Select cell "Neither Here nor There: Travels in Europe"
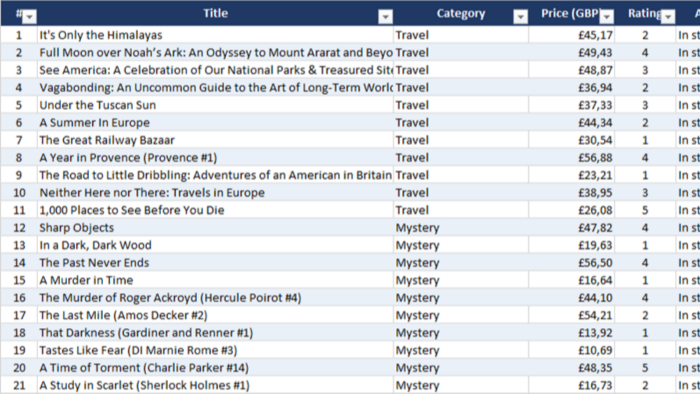 click(215, 192)
